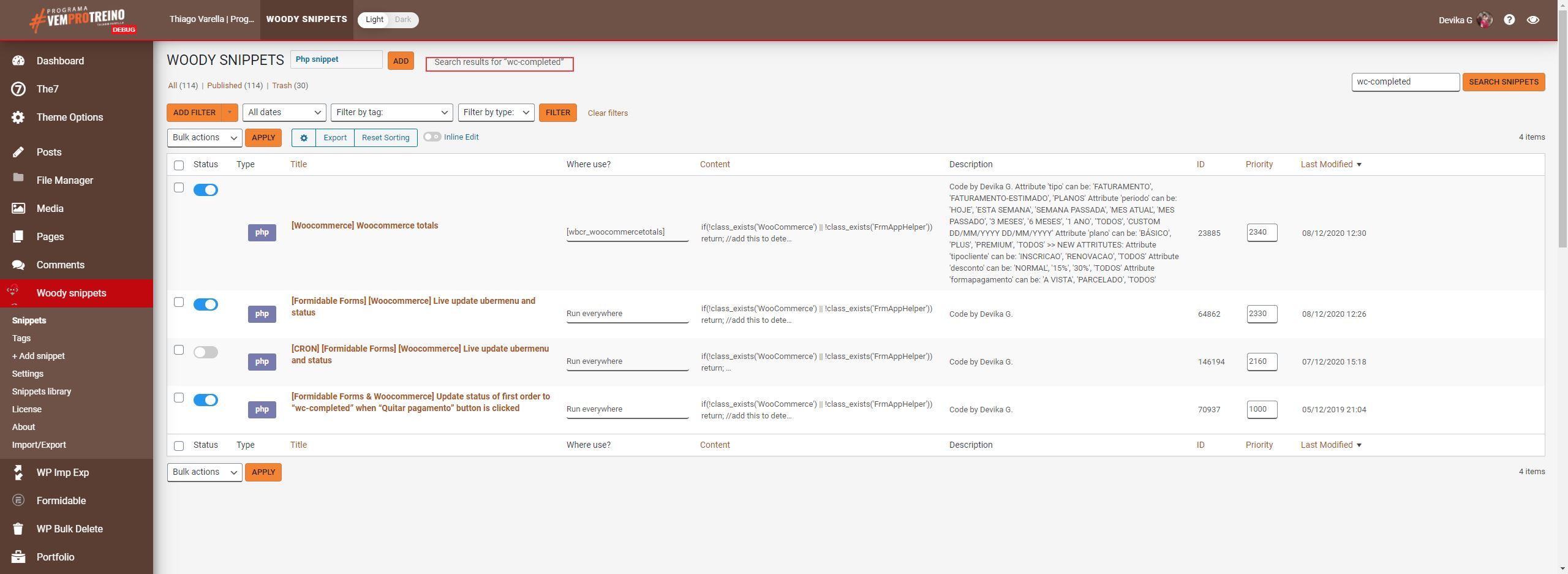Click the Clear filters link
The width and height of the screenshot is (1568, 574).
608,113
